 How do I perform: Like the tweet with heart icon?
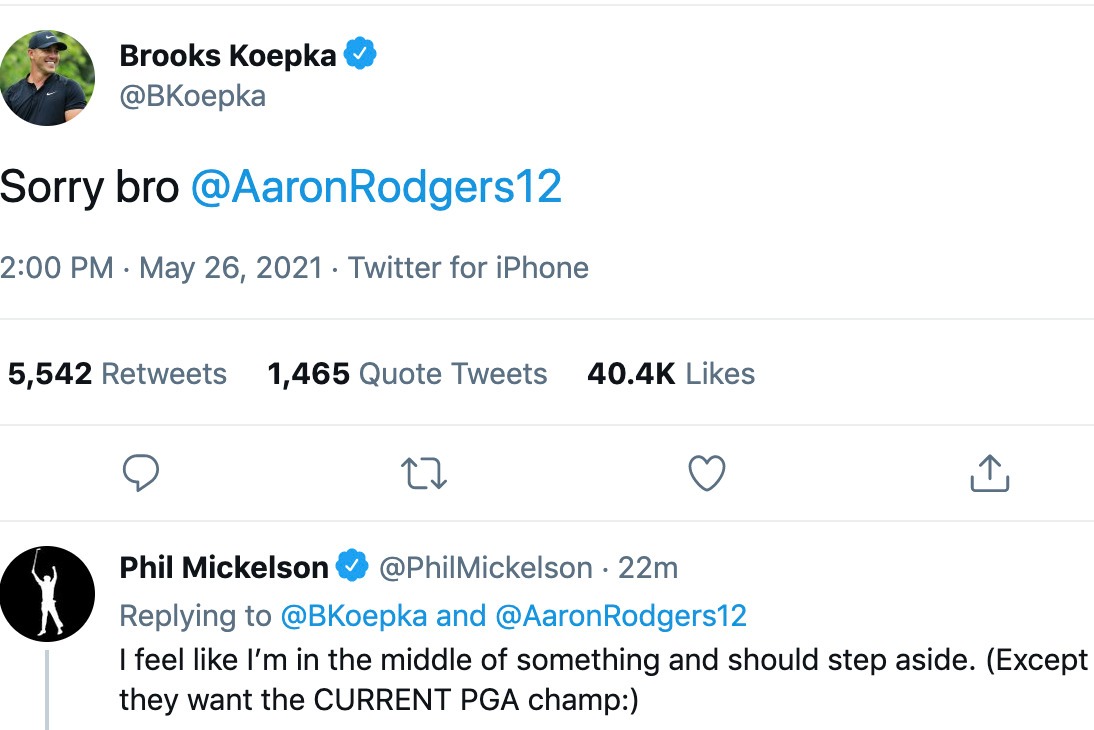[707, 473]
